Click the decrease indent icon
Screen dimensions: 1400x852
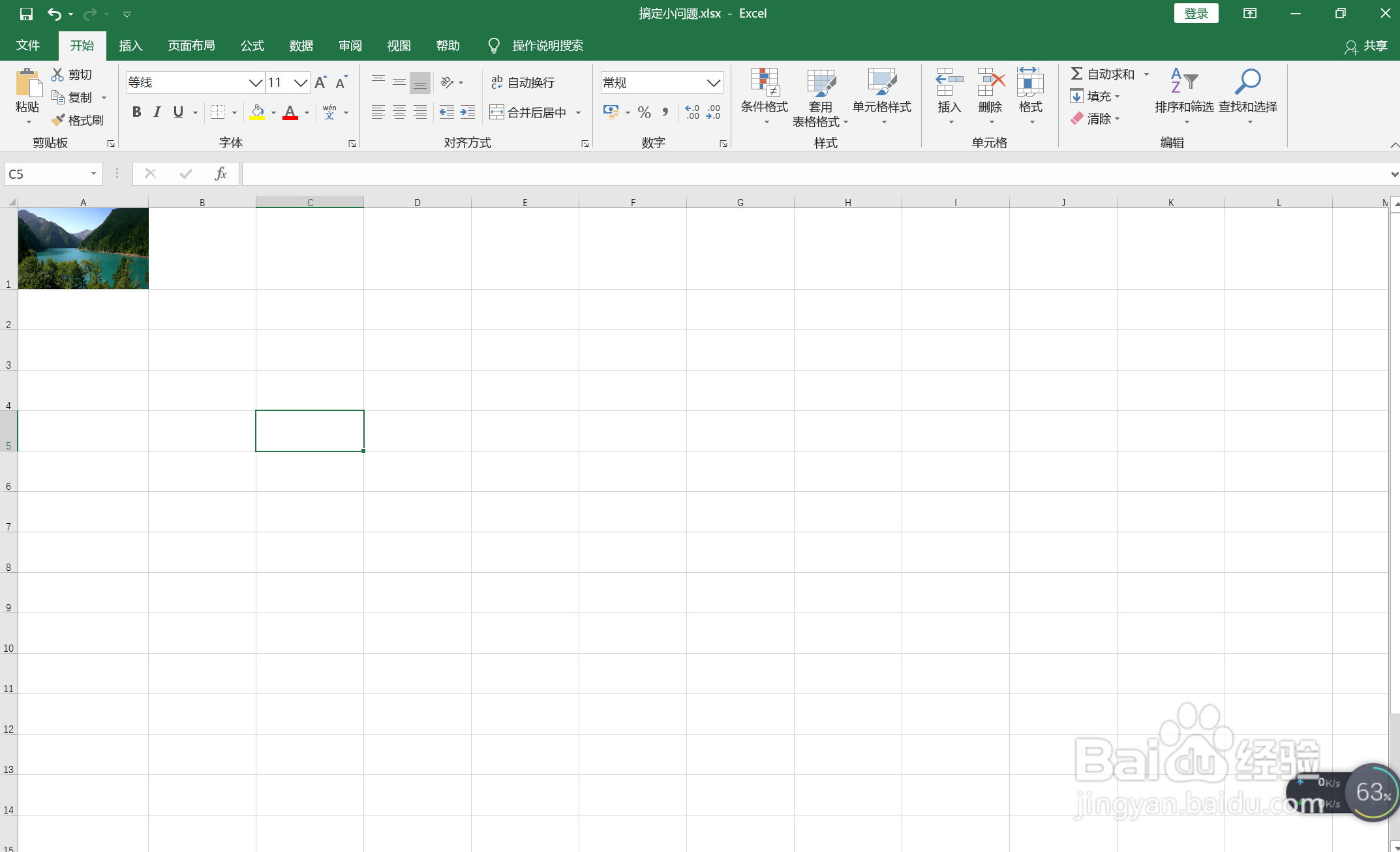point(446,112)
